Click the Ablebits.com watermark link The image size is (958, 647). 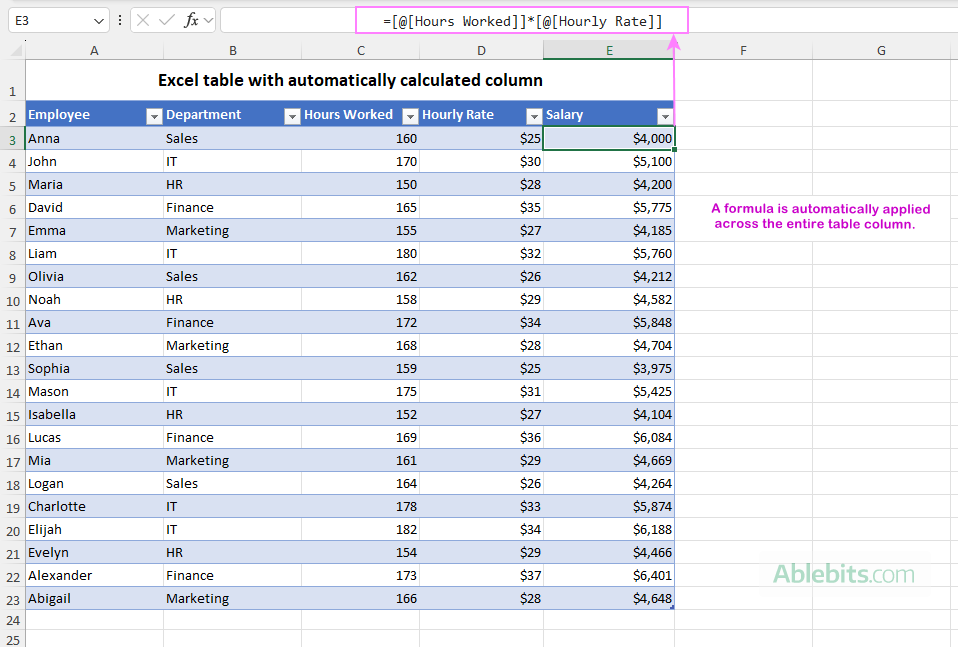845,575
